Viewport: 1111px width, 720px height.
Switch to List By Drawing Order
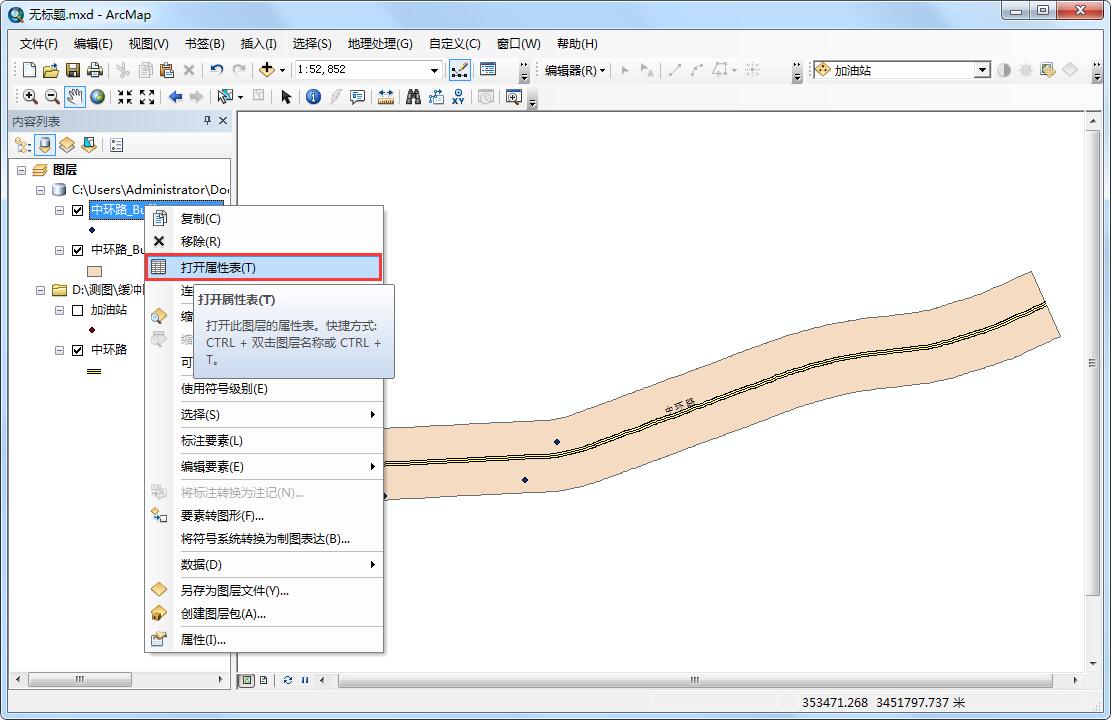click(x=23, y=145)
